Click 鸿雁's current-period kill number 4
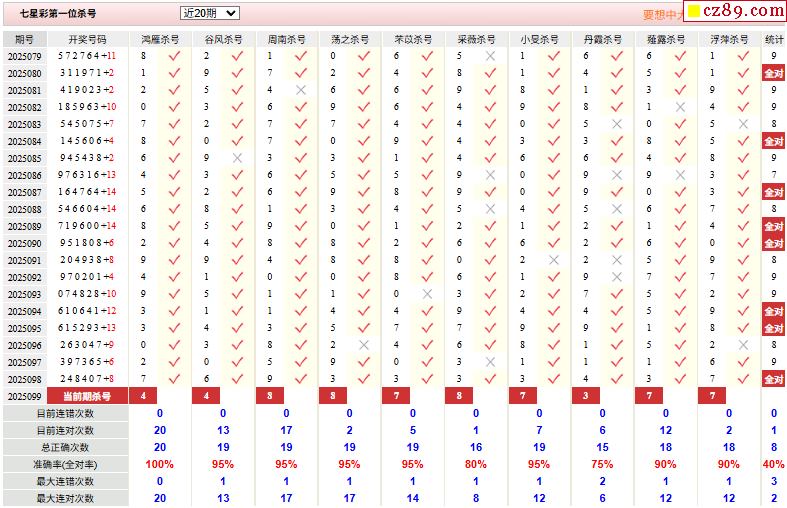The image size is (787, 508). coord(143,396)
